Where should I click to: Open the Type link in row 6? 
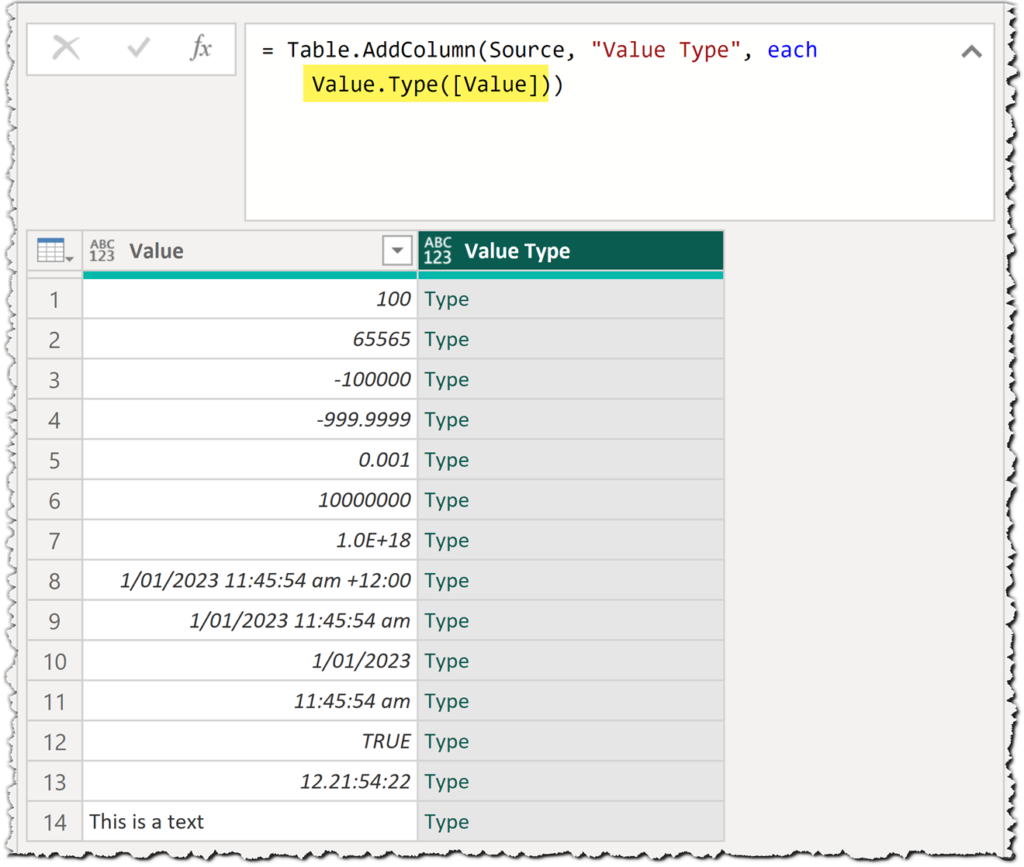click(x=447, y=501)
